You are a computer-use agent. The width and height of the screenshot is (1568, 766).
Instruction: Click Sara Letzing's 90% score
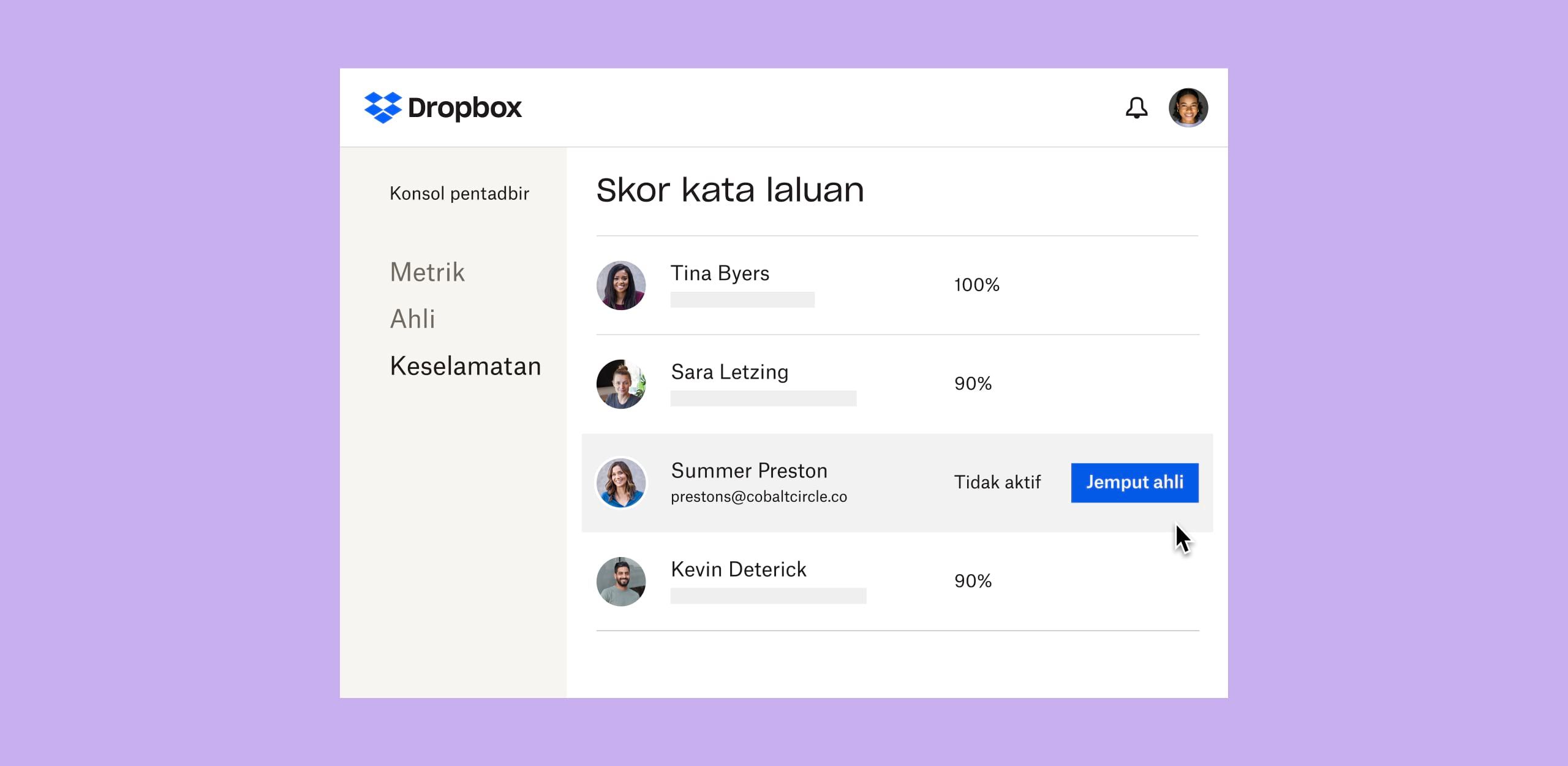tap(974, 384)
